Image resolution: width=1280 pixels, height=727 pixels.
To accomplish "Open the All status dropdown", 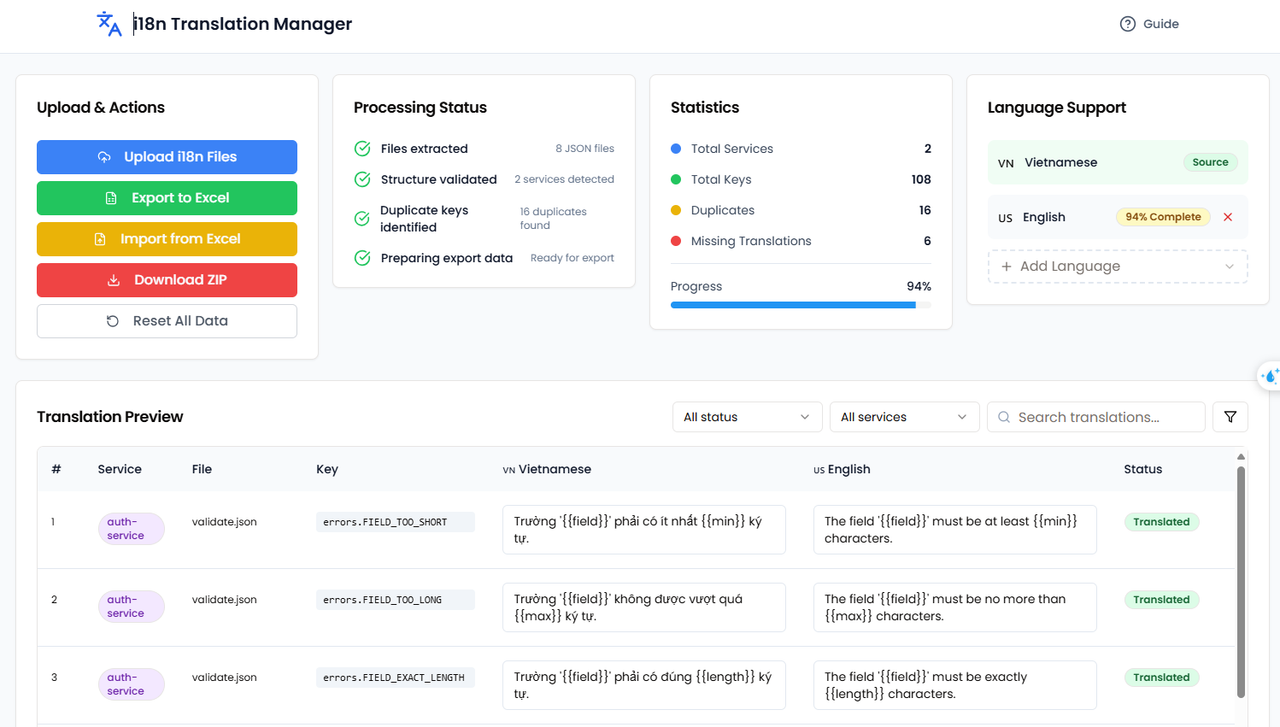I will (x=747, y=416).
